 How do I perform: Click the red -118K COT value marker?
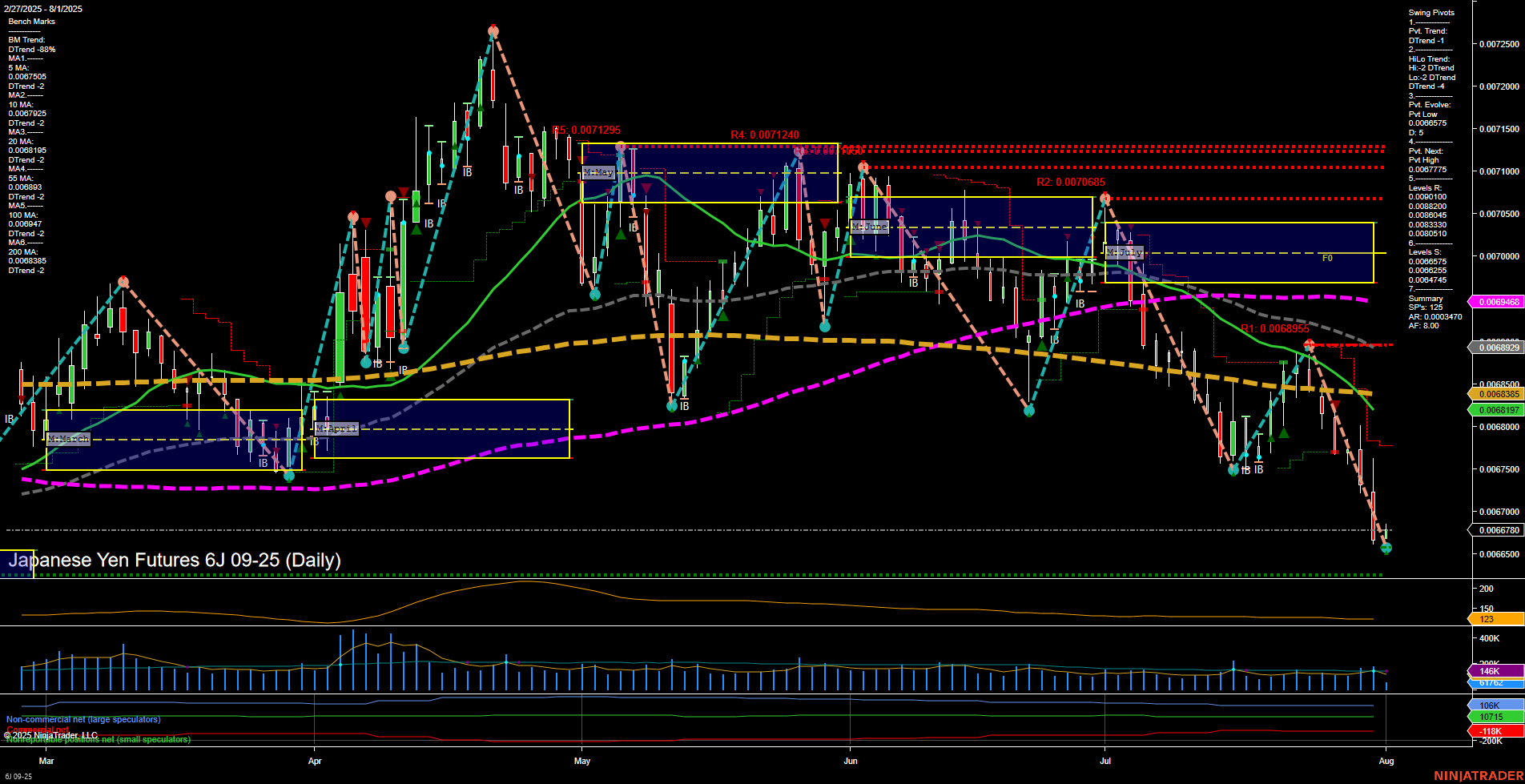click(1496, 731)
